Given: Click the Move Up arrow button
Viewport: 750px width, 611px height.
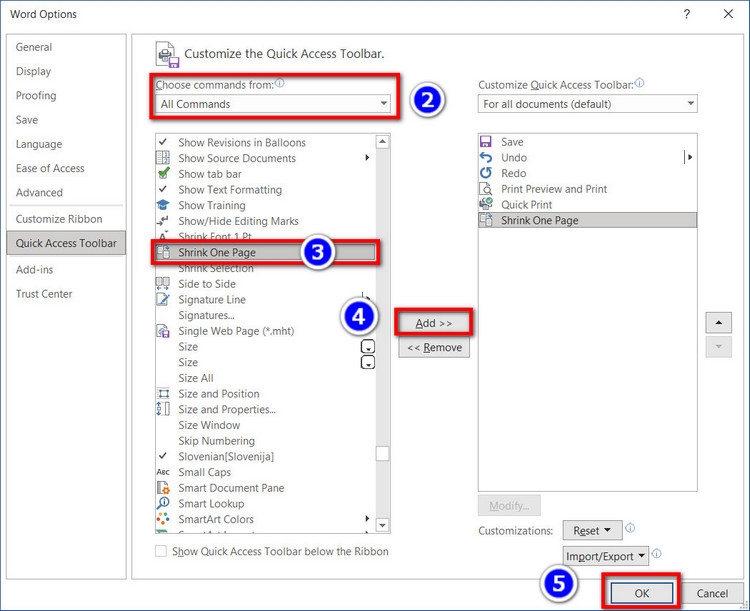Looking at the screenshot, I should click(x=718, y=322).
